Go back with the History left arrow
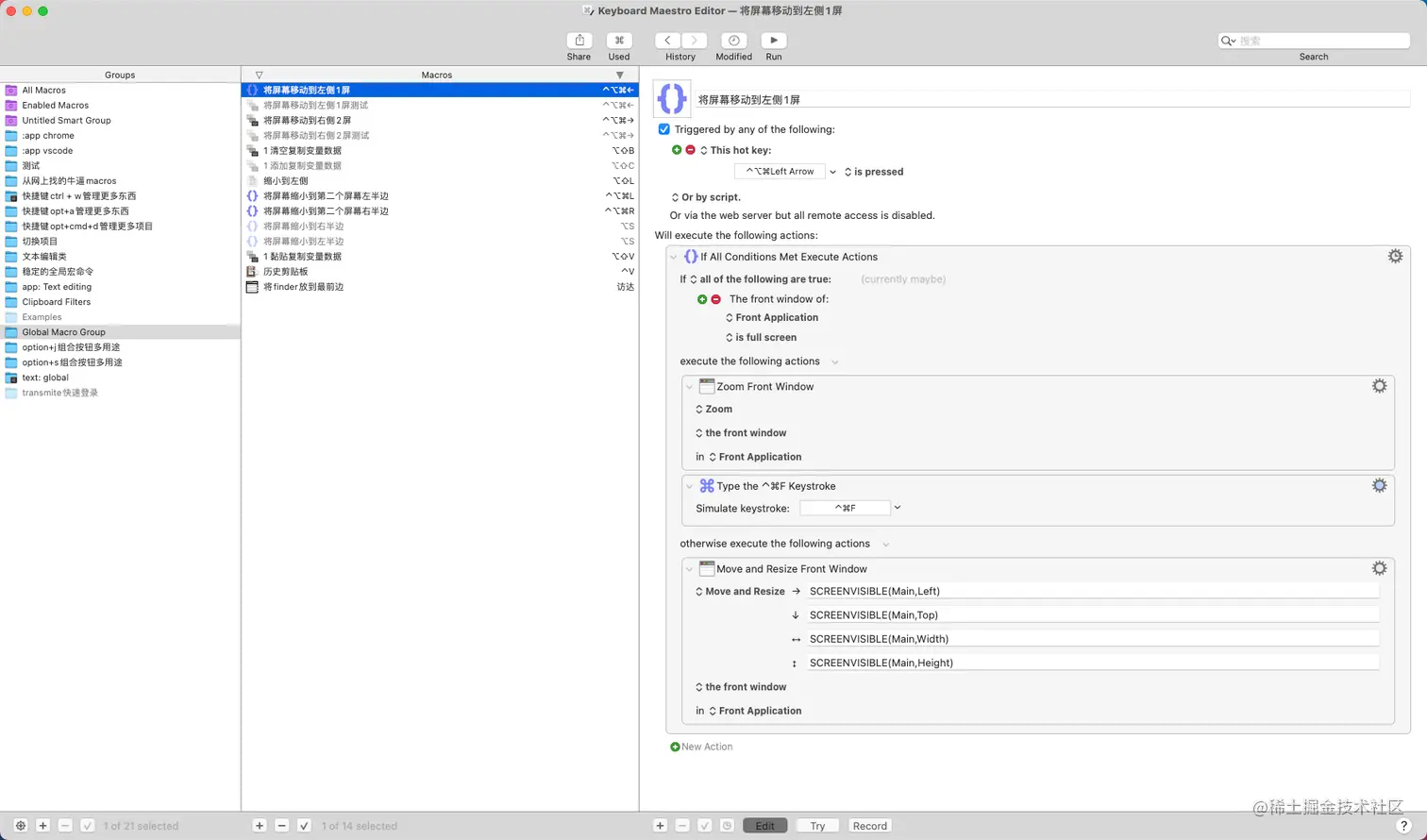Viewport: 1427px width, 840px height. [x=667, y=41]
